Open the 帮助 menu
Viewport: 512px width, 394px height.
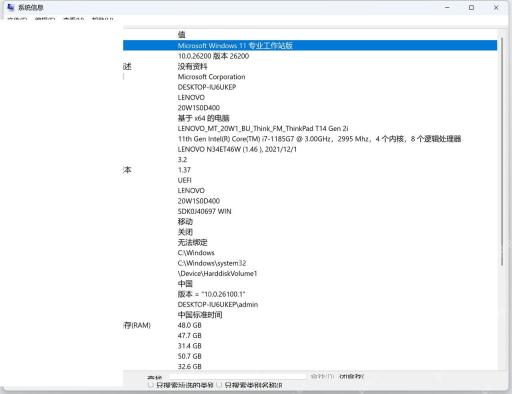click(103, 18)
